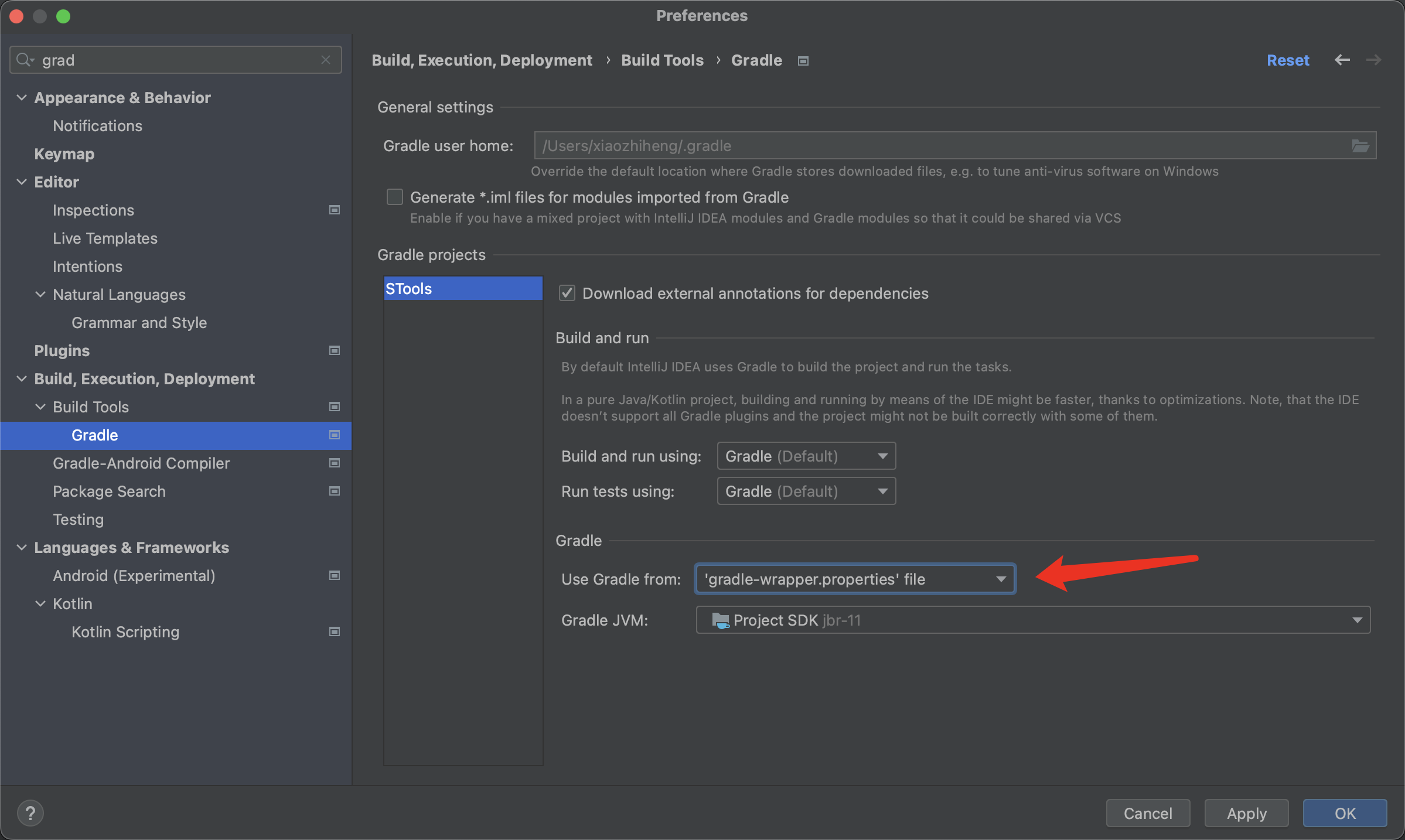
Task: Click project-level settings icon beside Inspections
Action: click(335, 210)
